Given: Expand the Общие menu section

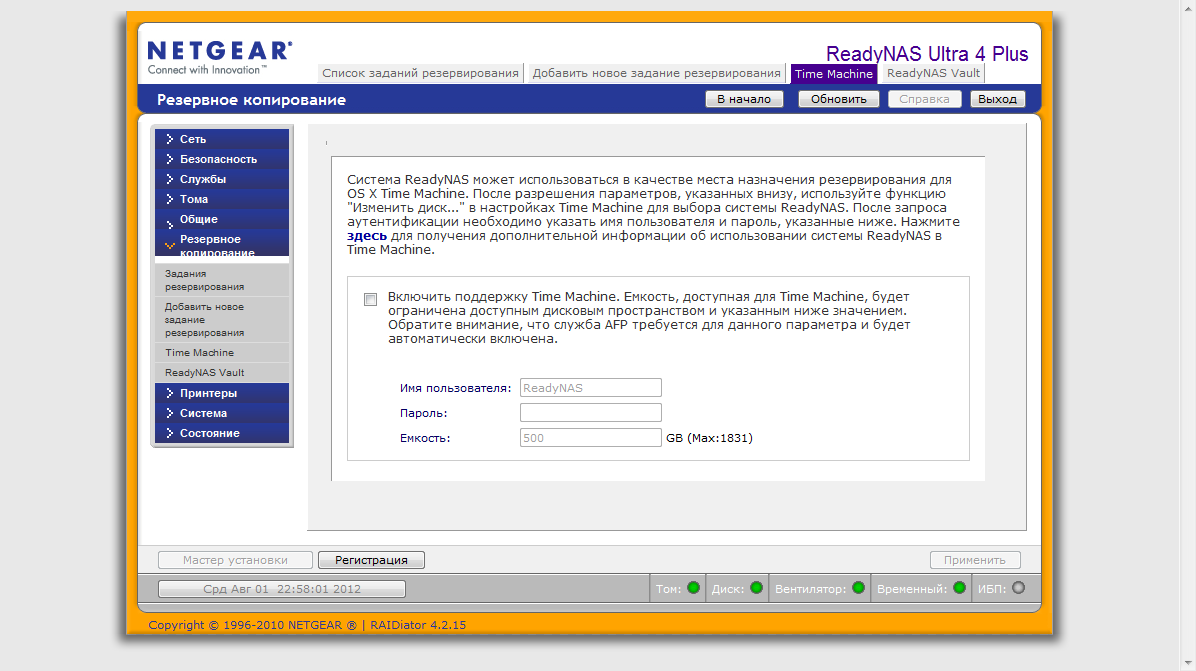Looking at the screenshot, I should click(x=222, y=219).
